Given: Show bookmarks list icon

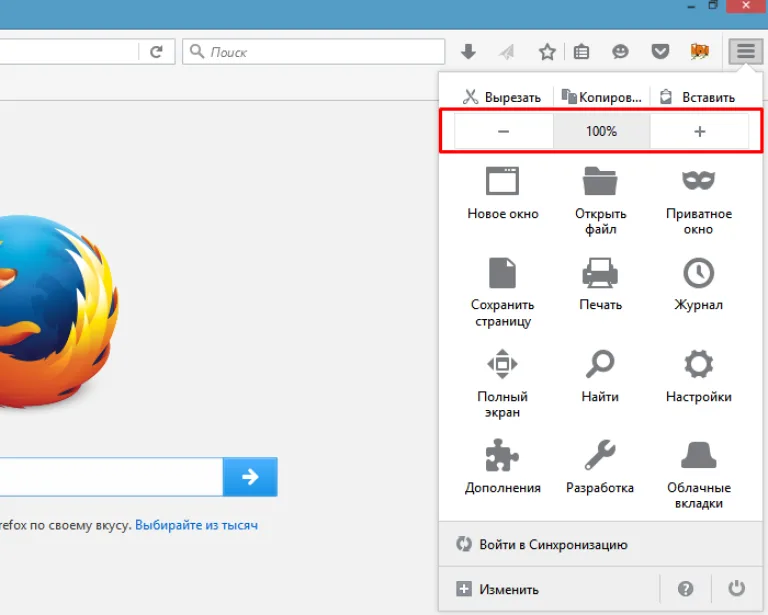Looking at the screenshot, I should 581,51.
